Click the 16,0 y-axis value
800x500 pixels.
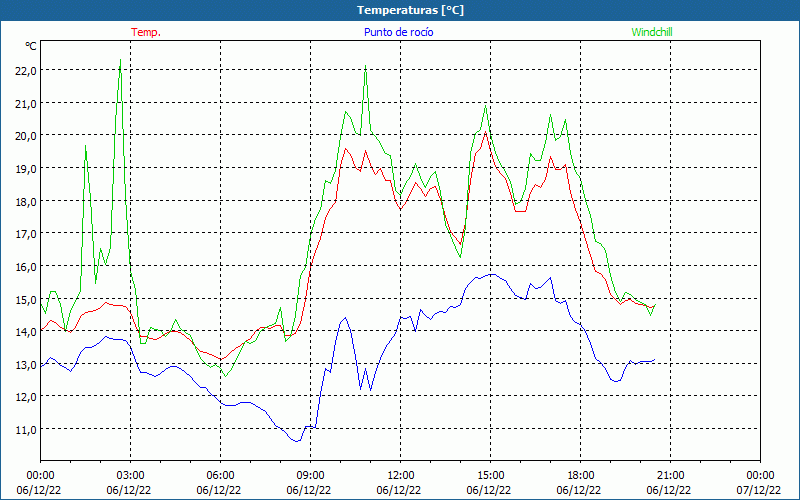click(x=26, y=267)
